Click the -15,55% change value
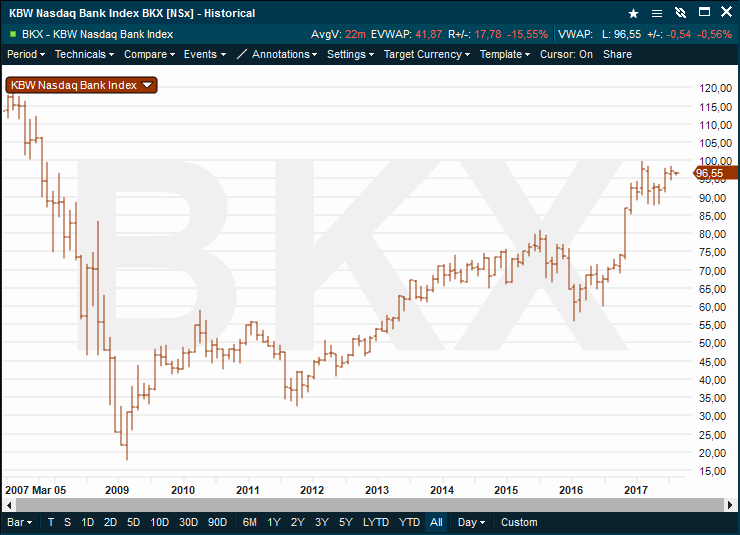Viewport: 740px width, 535px height. click(528, 34)
